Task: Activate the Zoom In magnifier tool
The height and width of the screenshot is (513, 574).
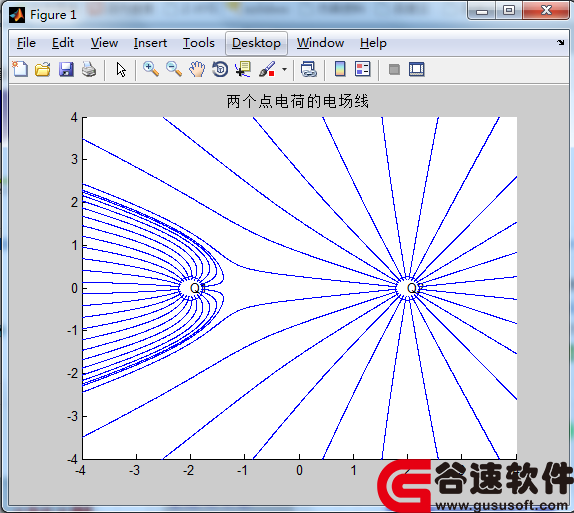Action: (151, 69)
